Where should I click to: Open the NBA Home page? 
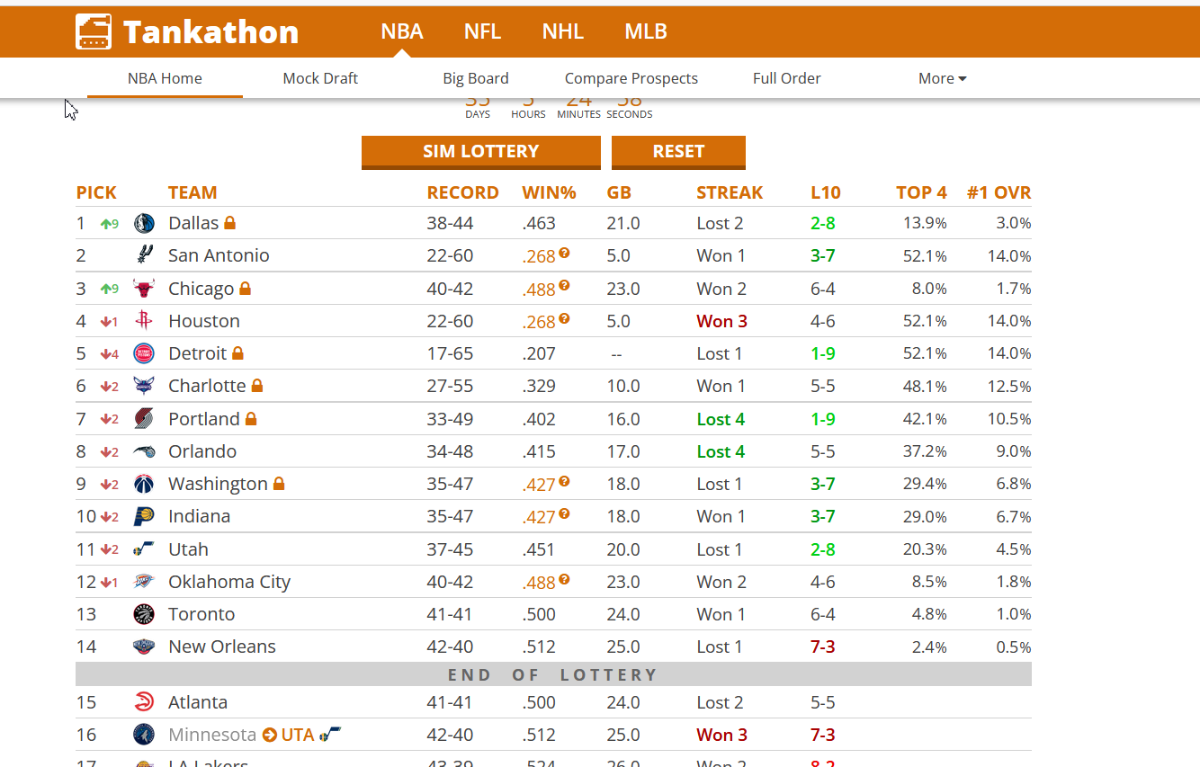(165, 78)
